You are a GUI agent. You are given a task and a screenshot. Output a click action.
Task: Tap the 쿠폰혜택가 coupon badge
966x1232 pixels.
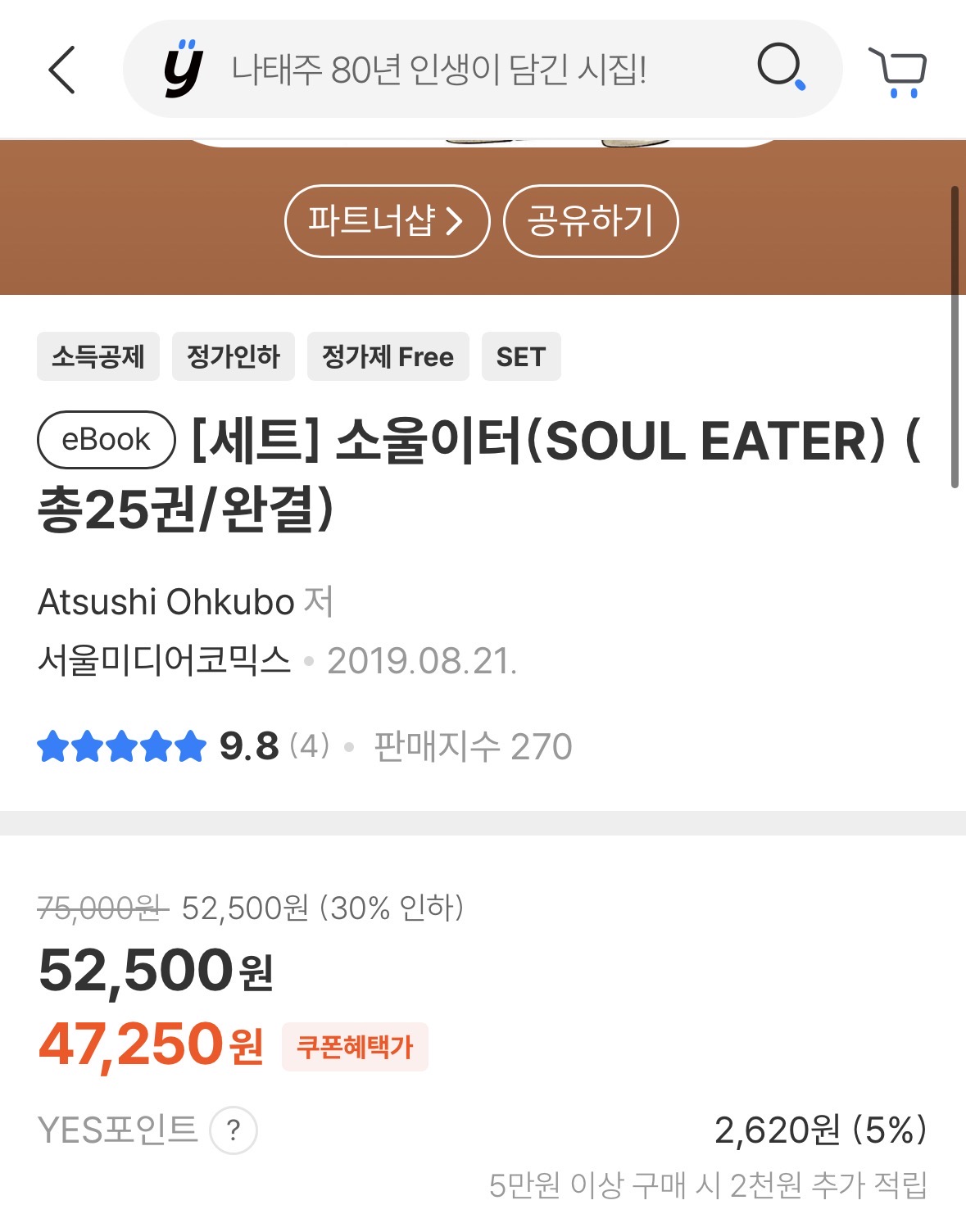pos(355,1046)
